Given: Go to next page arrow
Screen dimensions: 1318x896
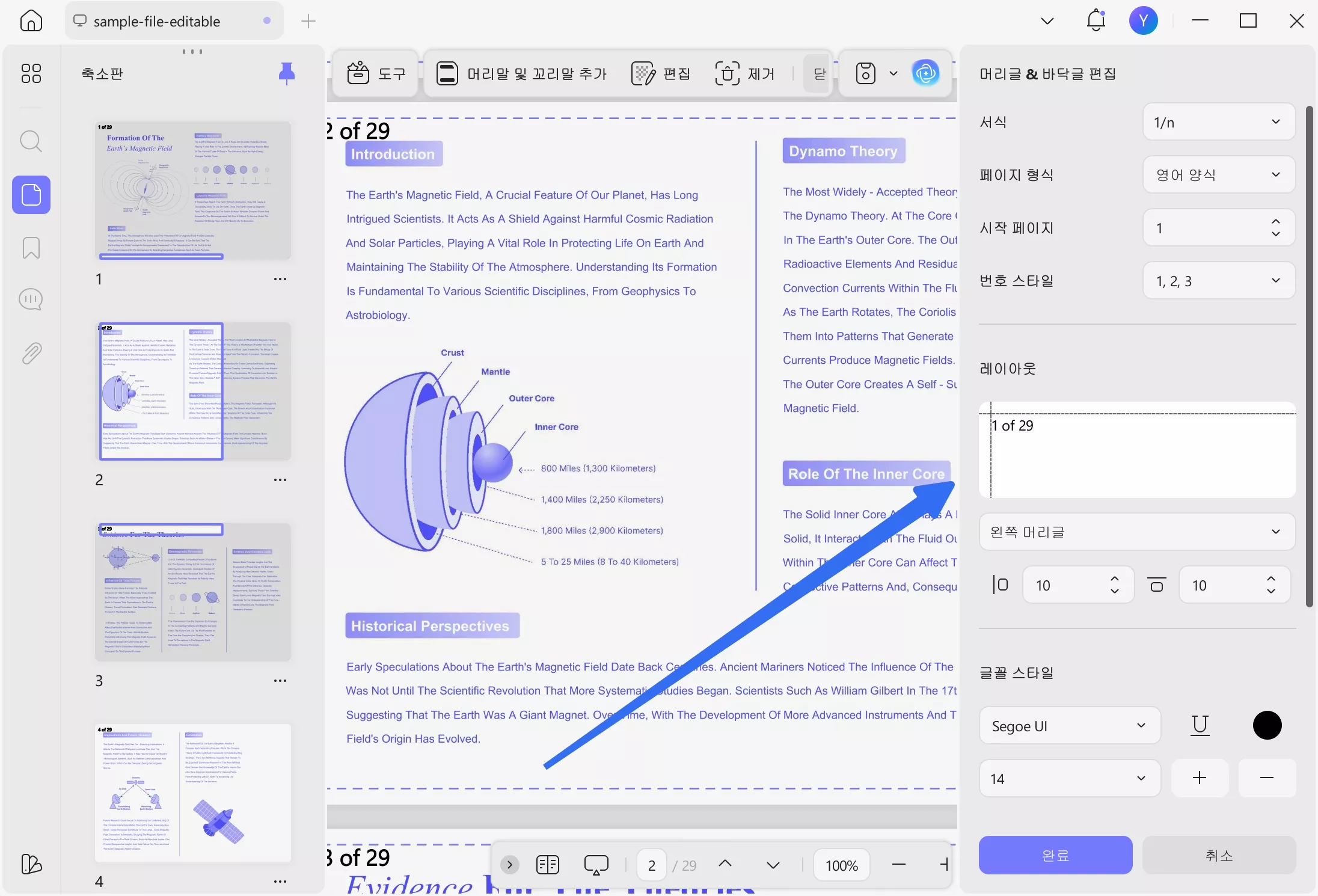Looking at the screenshot, I should tap(773, 865).
